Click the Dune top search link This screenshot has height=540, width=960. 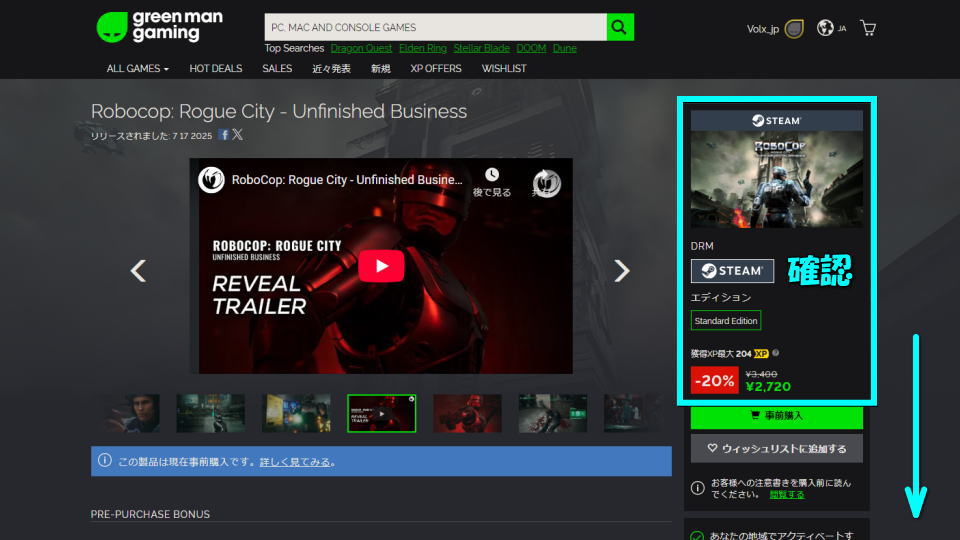click(564, 48)
